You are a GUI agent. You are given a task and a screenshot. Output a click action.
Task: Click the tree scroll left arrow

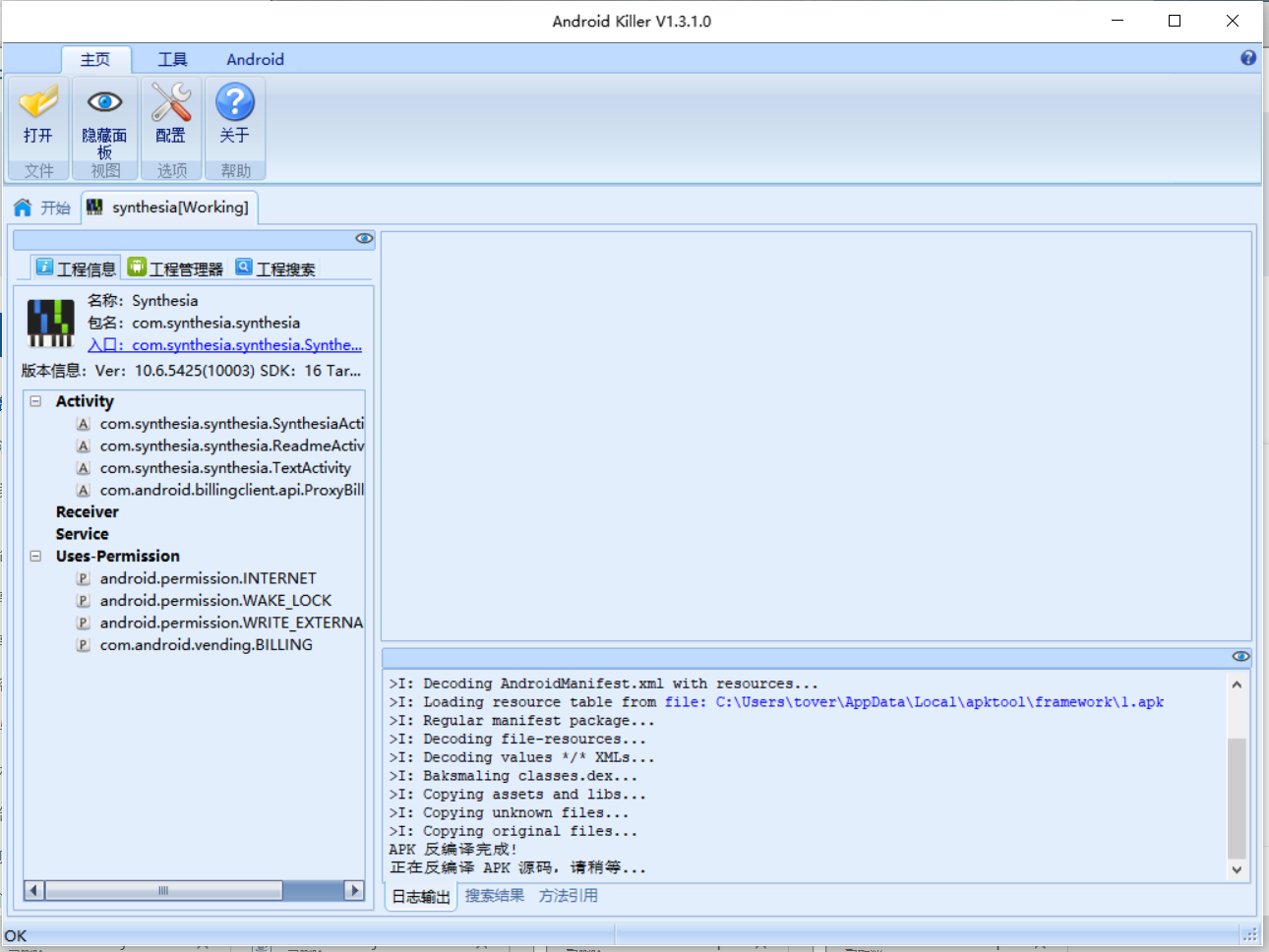pos(34,890)
